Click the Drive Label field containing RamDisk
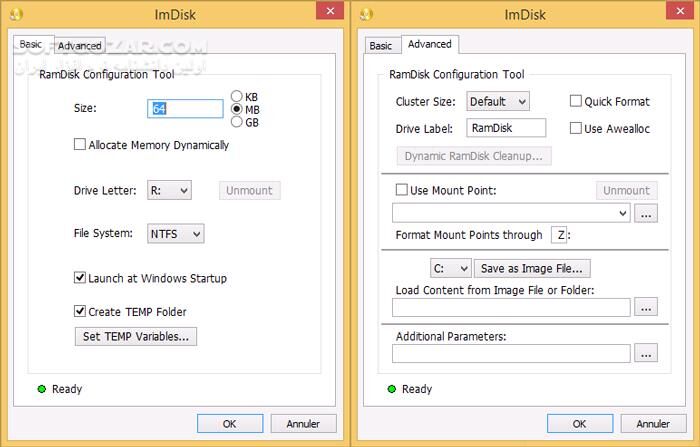 506,128
